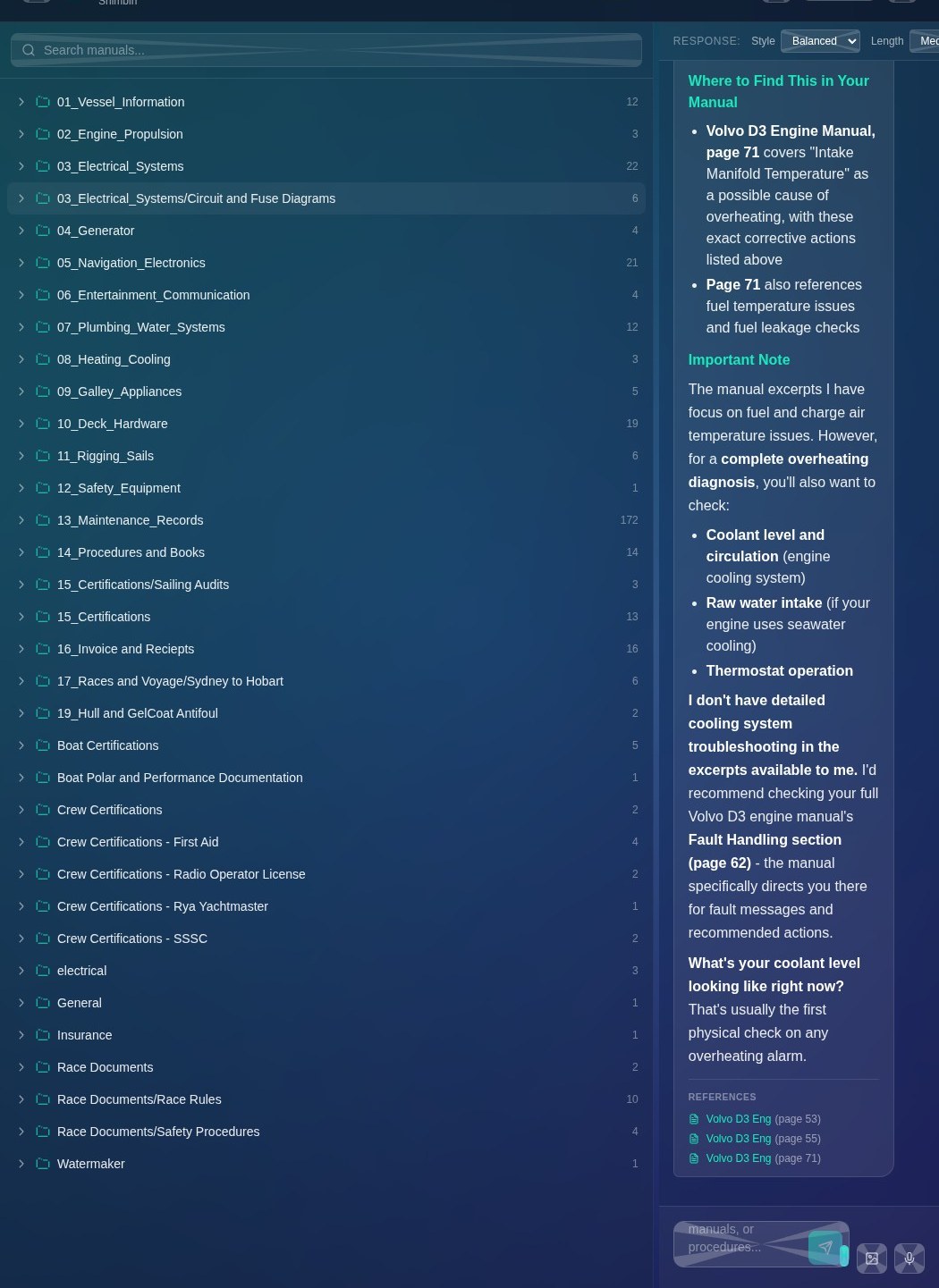
Task: Click the document icon for page 53 reference
Action: (x=694, y=1119)
